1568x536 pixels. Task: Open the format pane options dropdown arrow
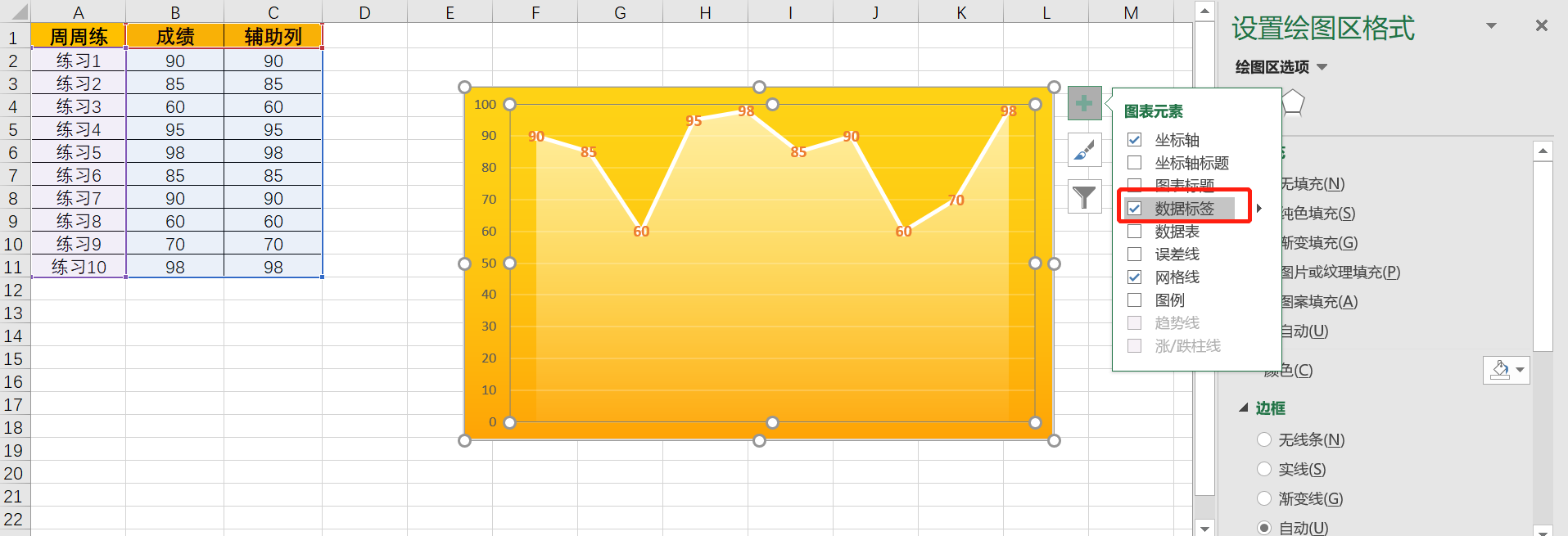[x=1491, y=25]
